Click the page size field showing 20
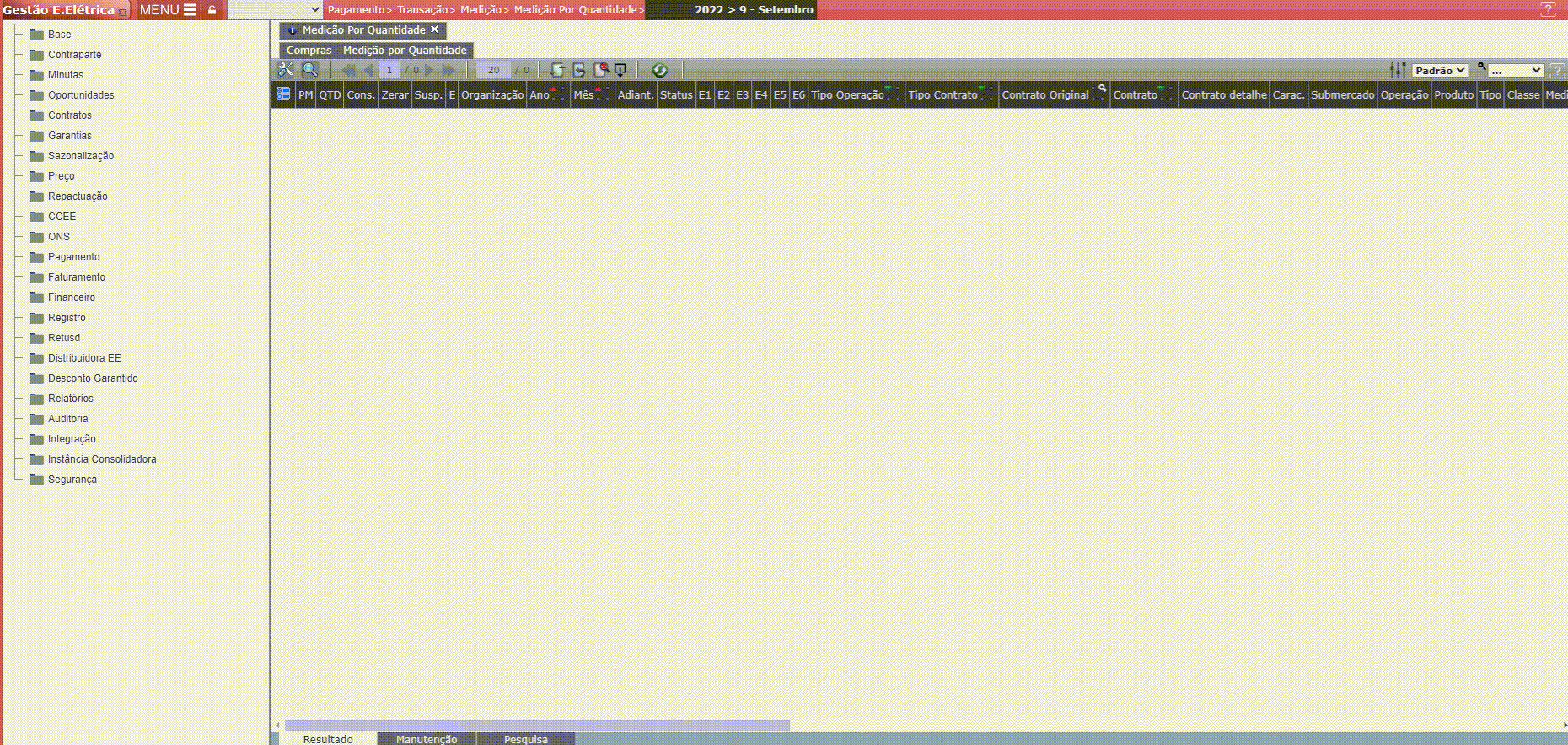Image resolution: width=1568 pixels, height=745 pixels. pyautogui.click(x=493, y=70)
